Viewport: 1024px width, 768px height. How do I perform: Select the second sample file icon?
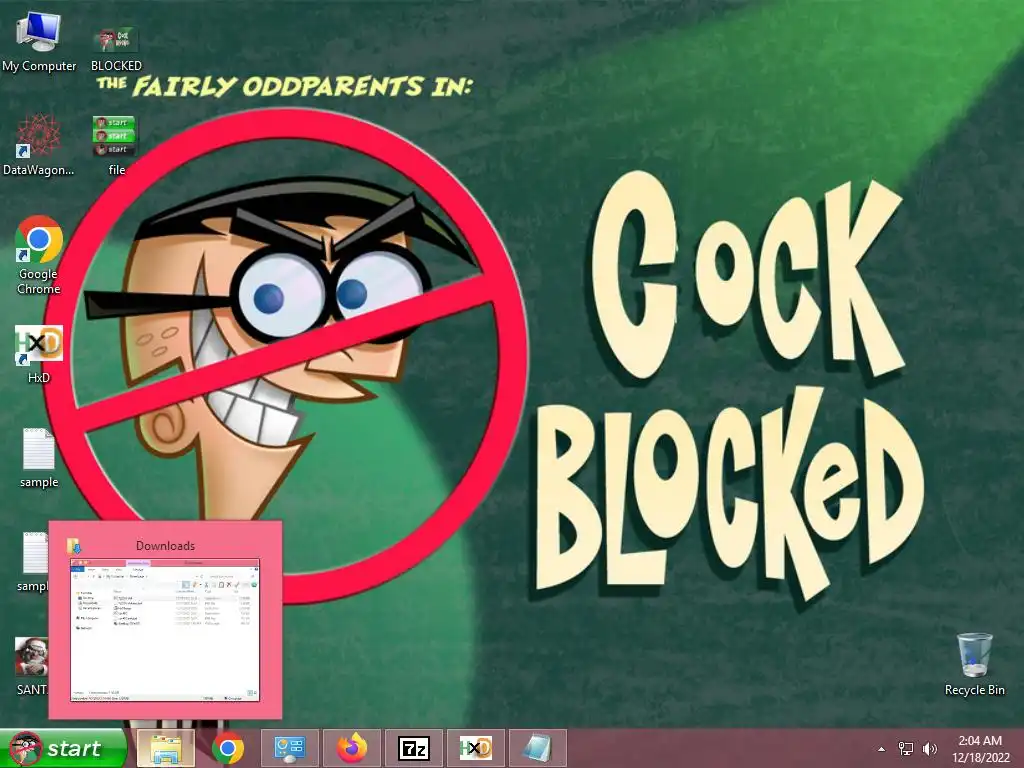click(x=34, y=560)
